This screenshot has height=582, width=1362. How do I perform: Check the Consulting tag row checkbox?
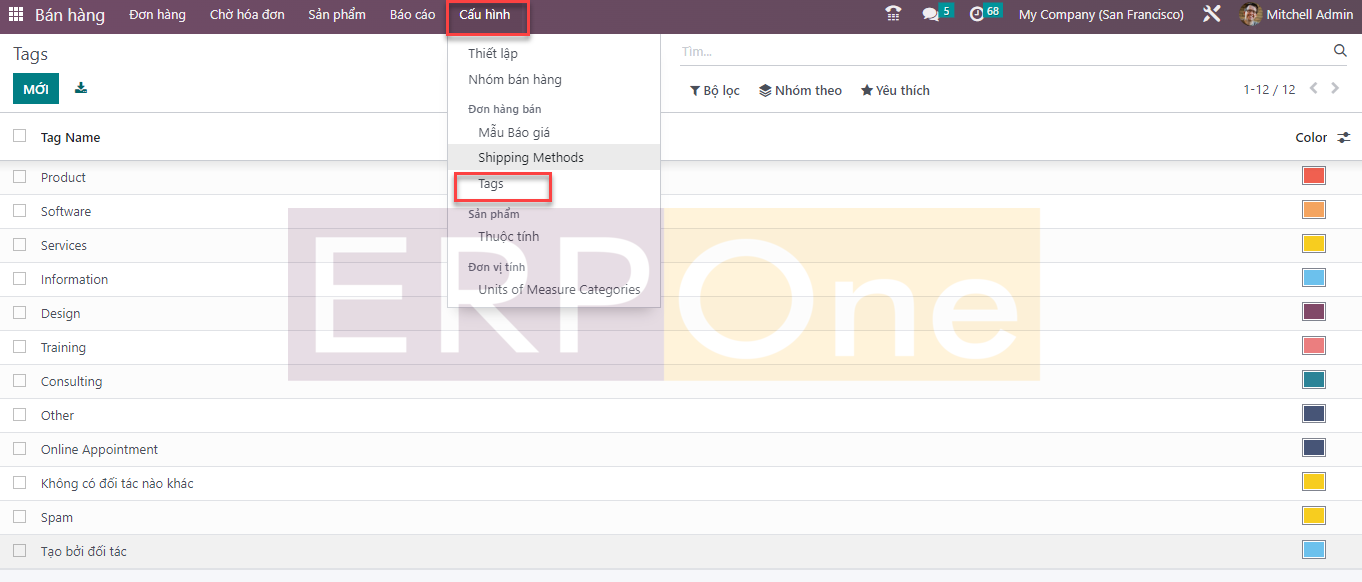pos(20,381)
